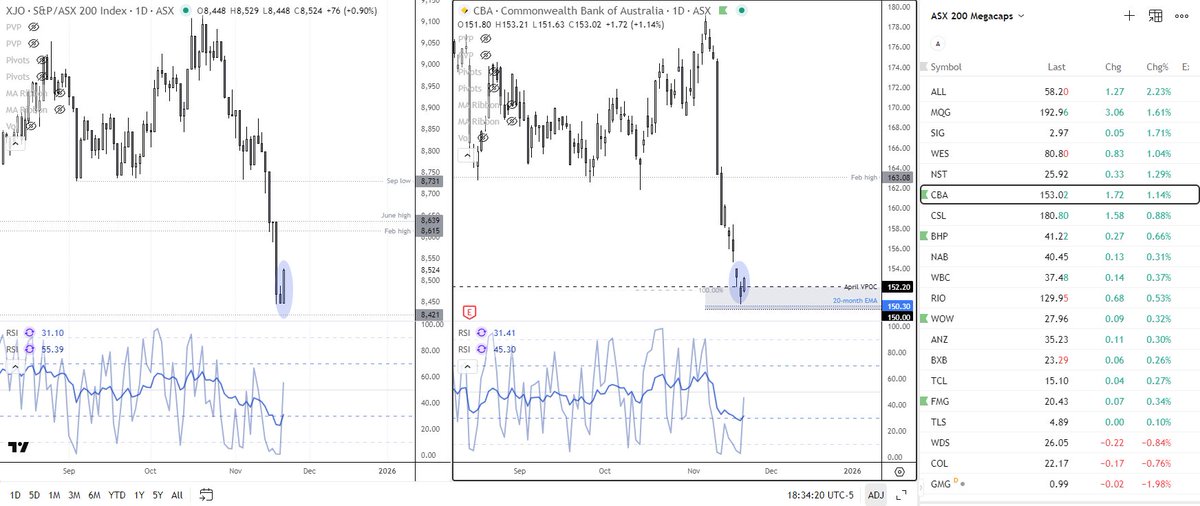Select WDS row in watchlist
The height and width of the screenshot is (506, 1200).
(1058, 442)
